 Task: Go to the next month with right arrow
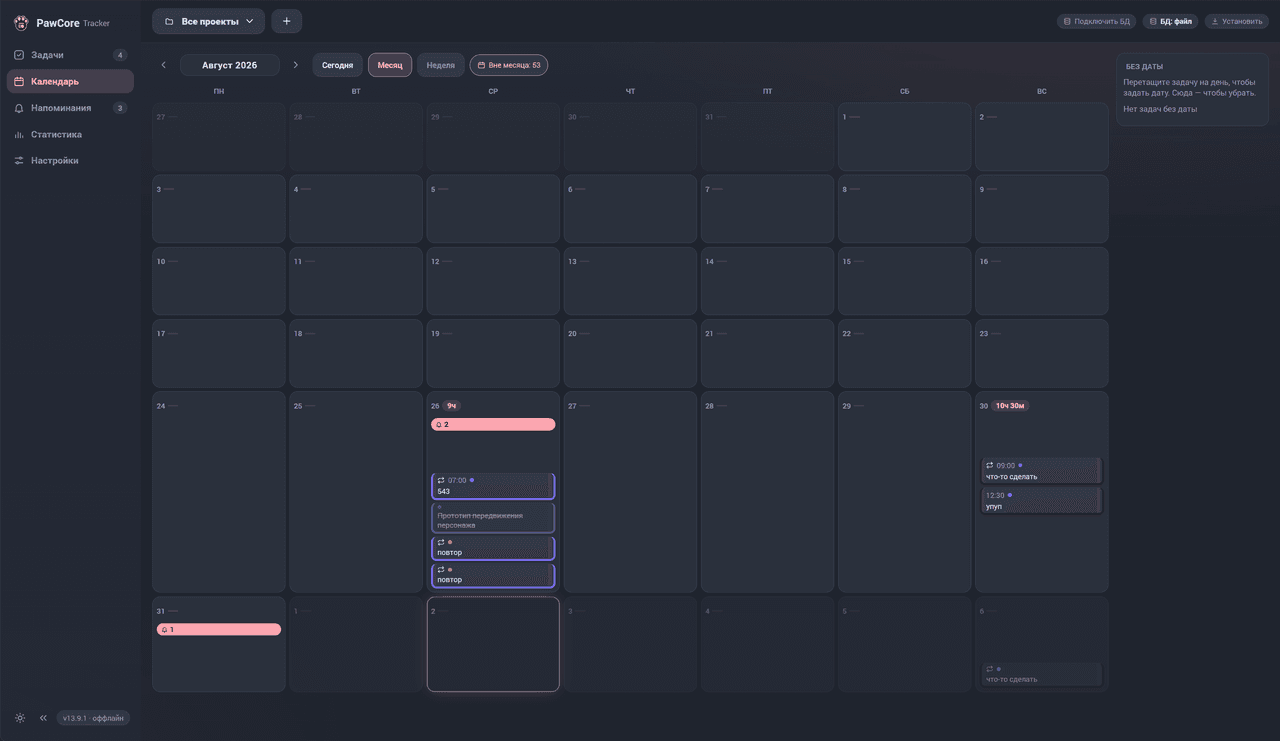pyautogui.click(x=295, y=66)
